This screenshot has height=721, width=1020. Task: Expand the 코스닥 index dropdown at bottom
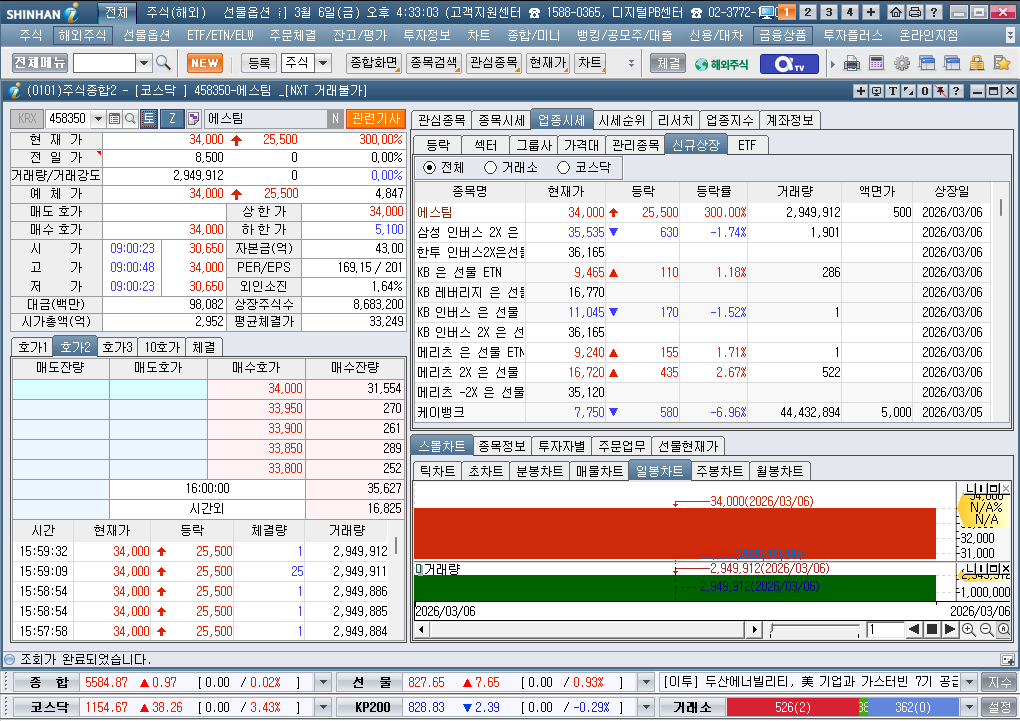click(323, 707)
